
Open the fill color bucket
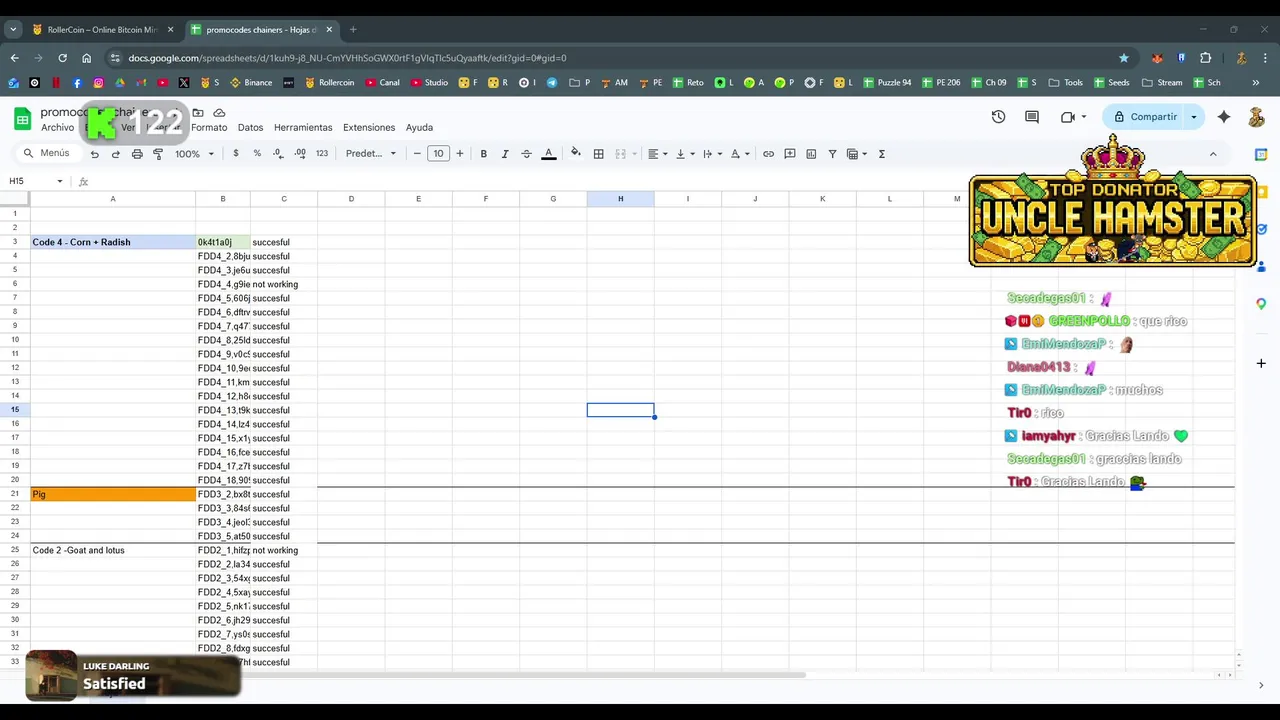(575, 154)
